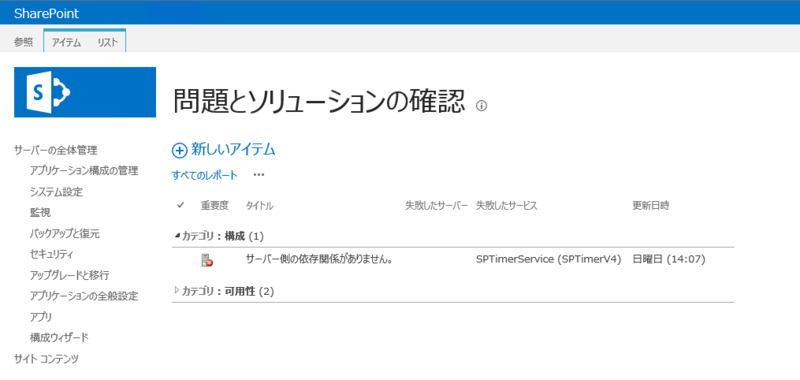This screenshot has width=800, height=380.
Task: Click the SharePoint logo image
Action: coord(85,92)
